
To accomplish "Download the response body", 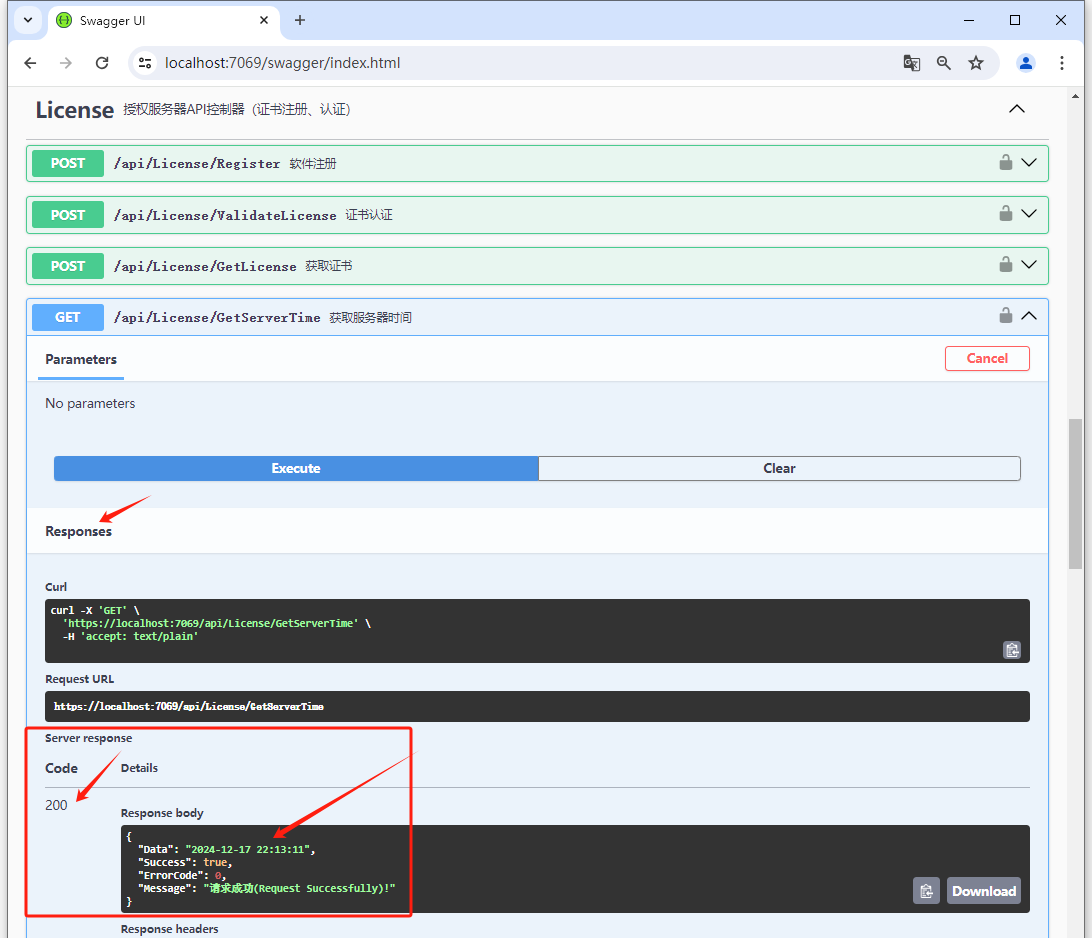I will (983, 891).
